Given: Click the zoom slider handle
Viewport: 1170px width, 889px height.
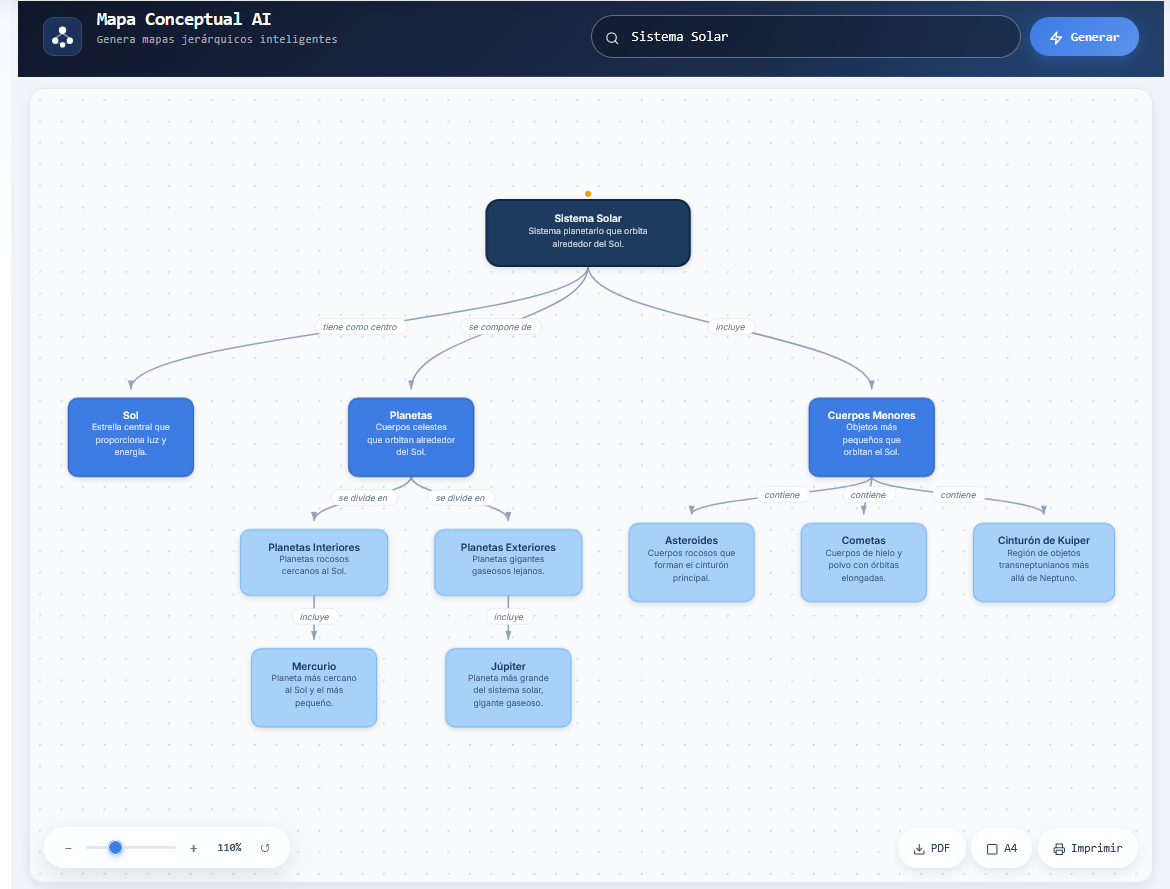Looking at the screenshot, I should point(115,848).
